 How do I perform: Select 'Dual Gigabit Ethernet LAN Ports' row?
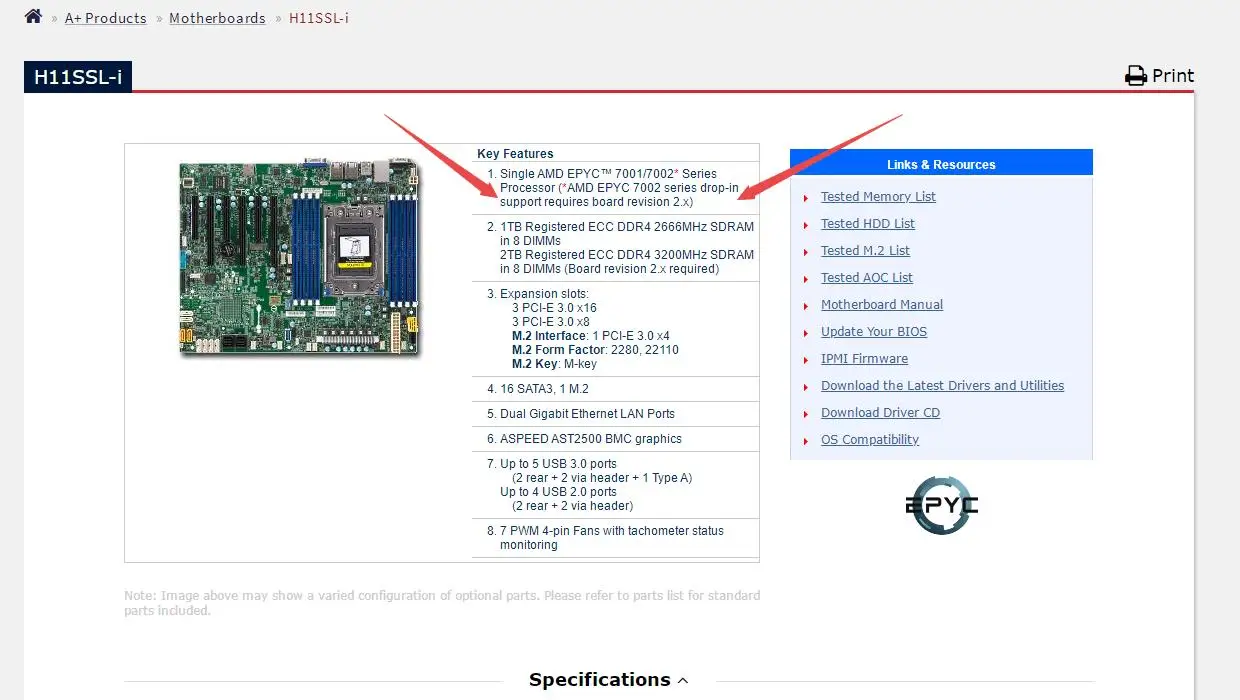(x=615, y=414)
